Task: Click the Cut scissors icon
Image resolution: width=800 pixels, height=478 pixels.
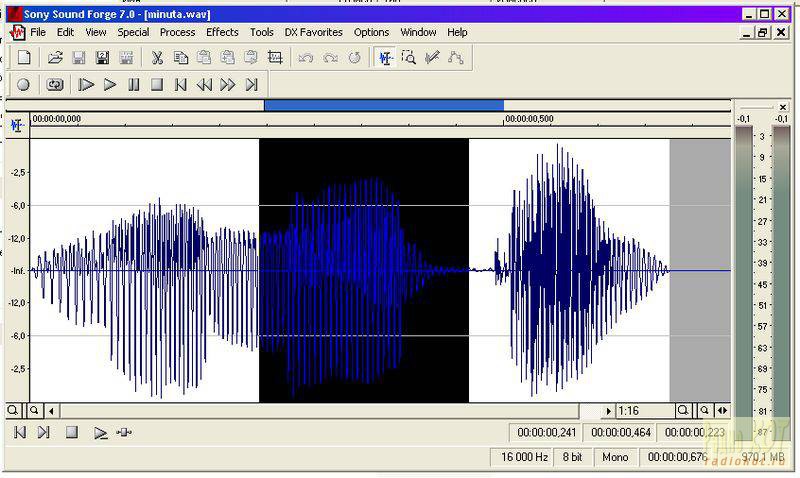Action: 157,58
